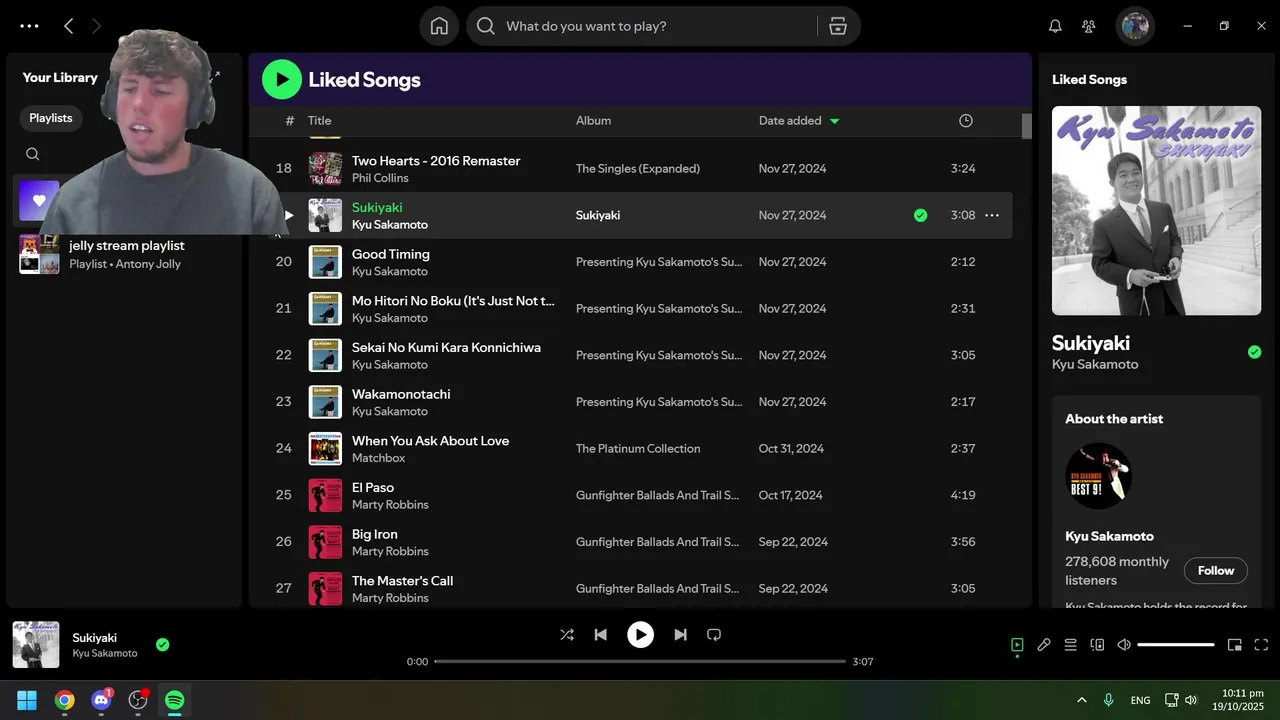The image size is (1280, 720).
Task: Open the notifications bell
Action: click(x=1055, y=26)
